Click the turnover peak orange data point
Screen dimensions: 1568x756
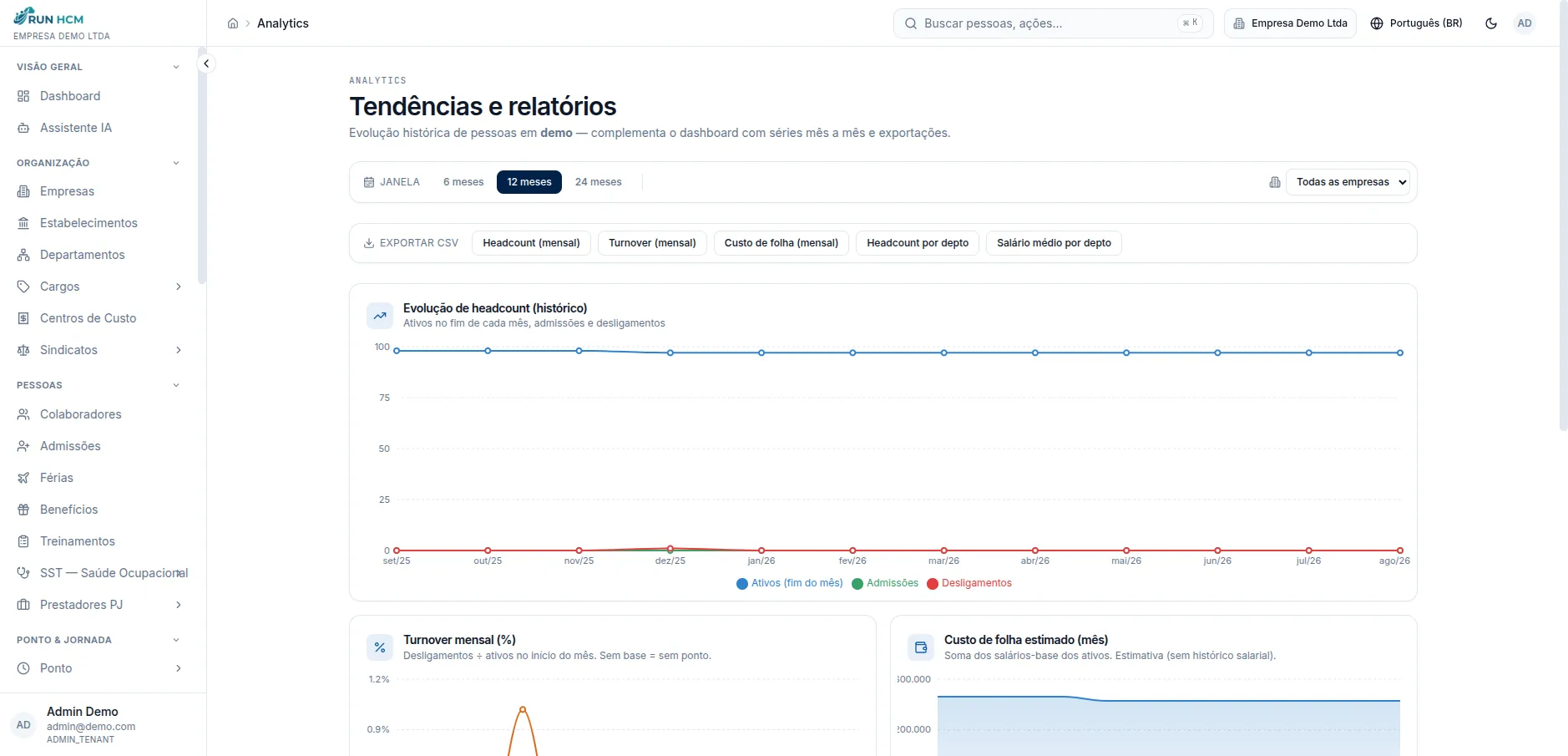pos(523,709)
